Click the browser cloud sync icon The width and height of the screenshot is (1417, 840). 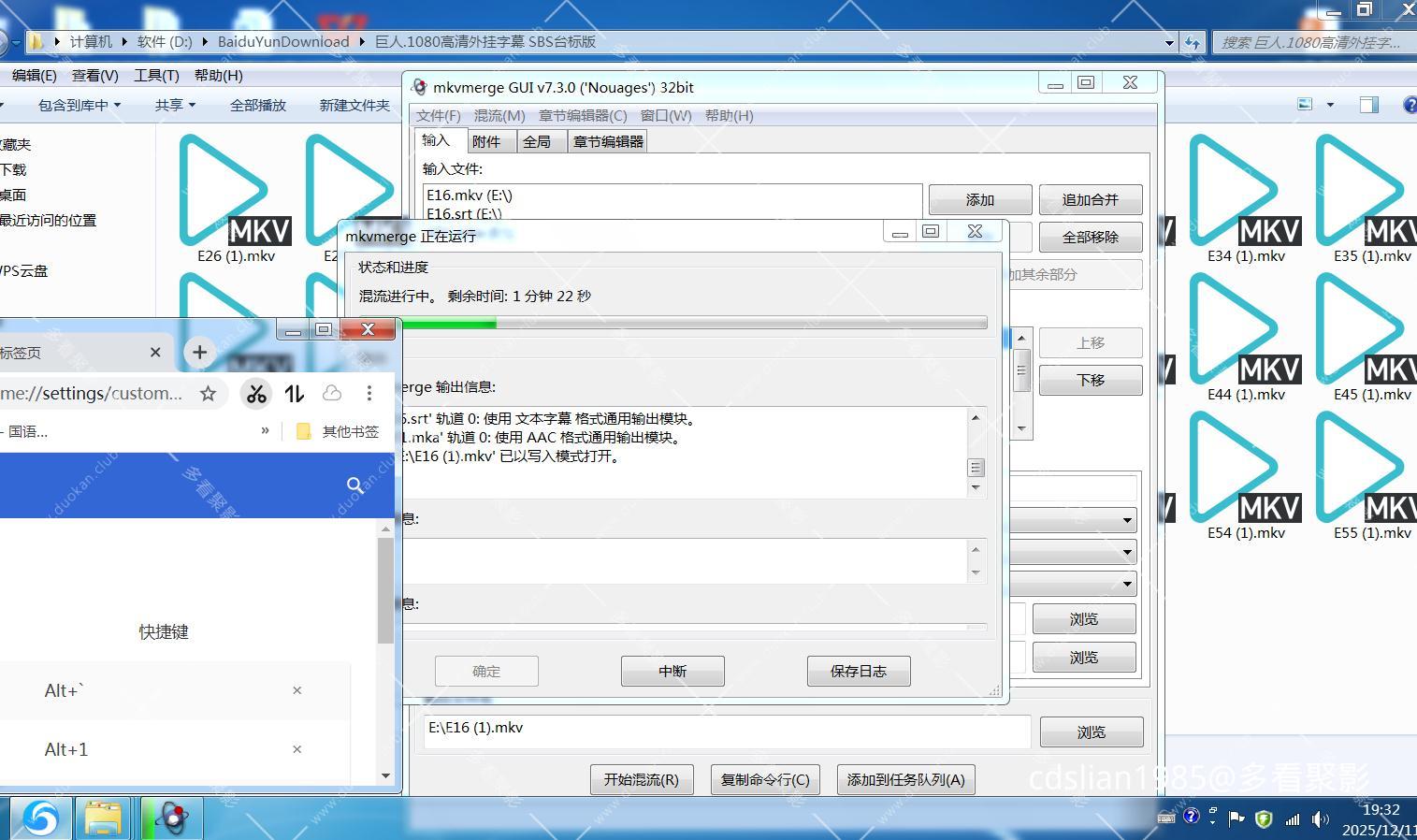(332, 393)
